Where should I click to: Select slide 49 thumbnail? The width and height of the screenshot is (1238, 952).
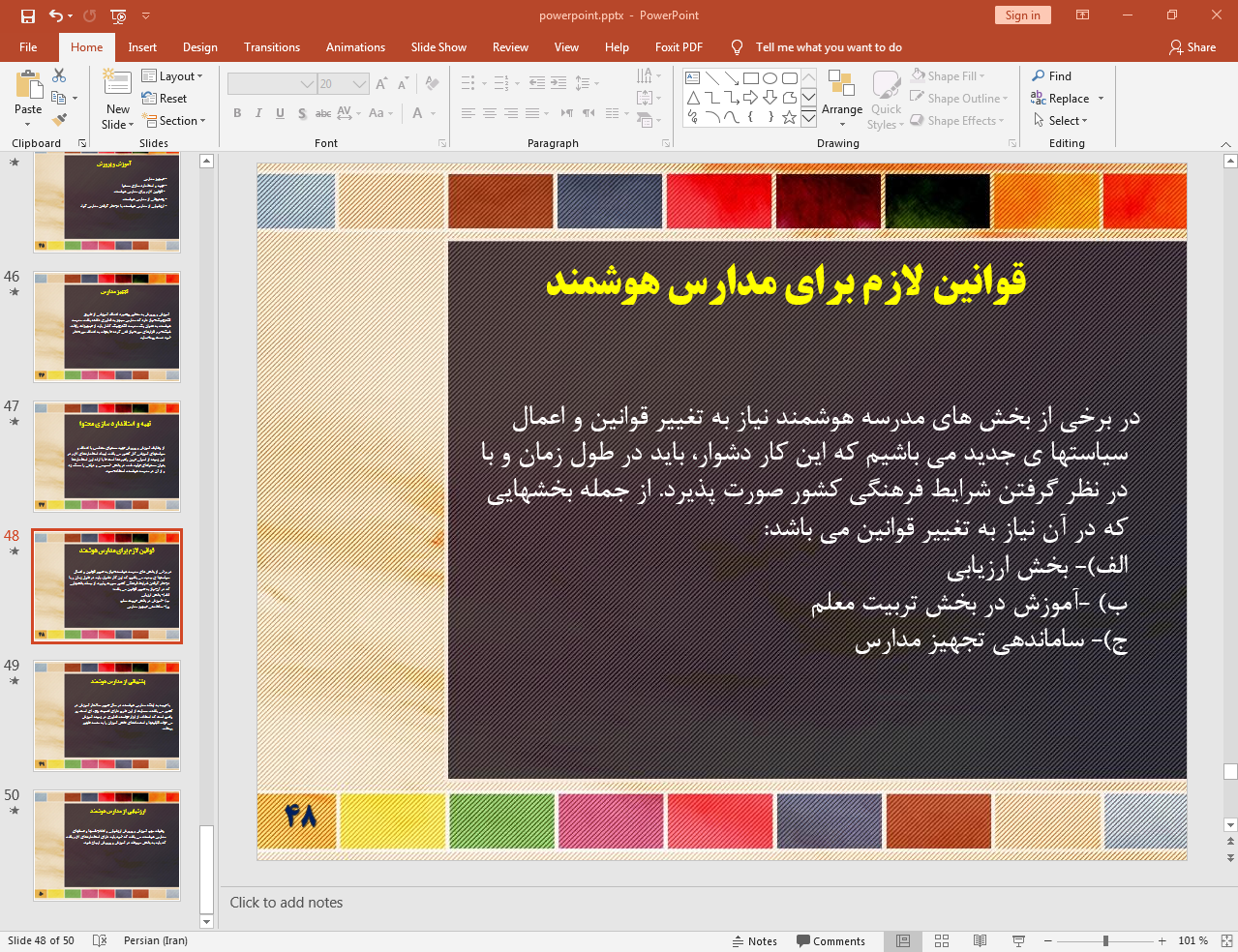point(107,716)
